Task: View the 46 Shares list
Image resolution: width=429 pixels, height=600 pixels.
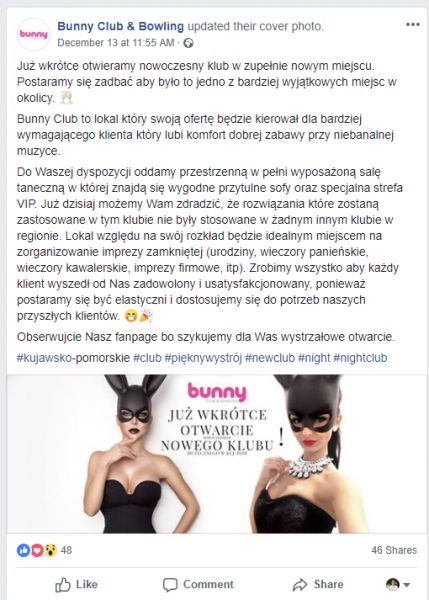Action: [394, 550]
